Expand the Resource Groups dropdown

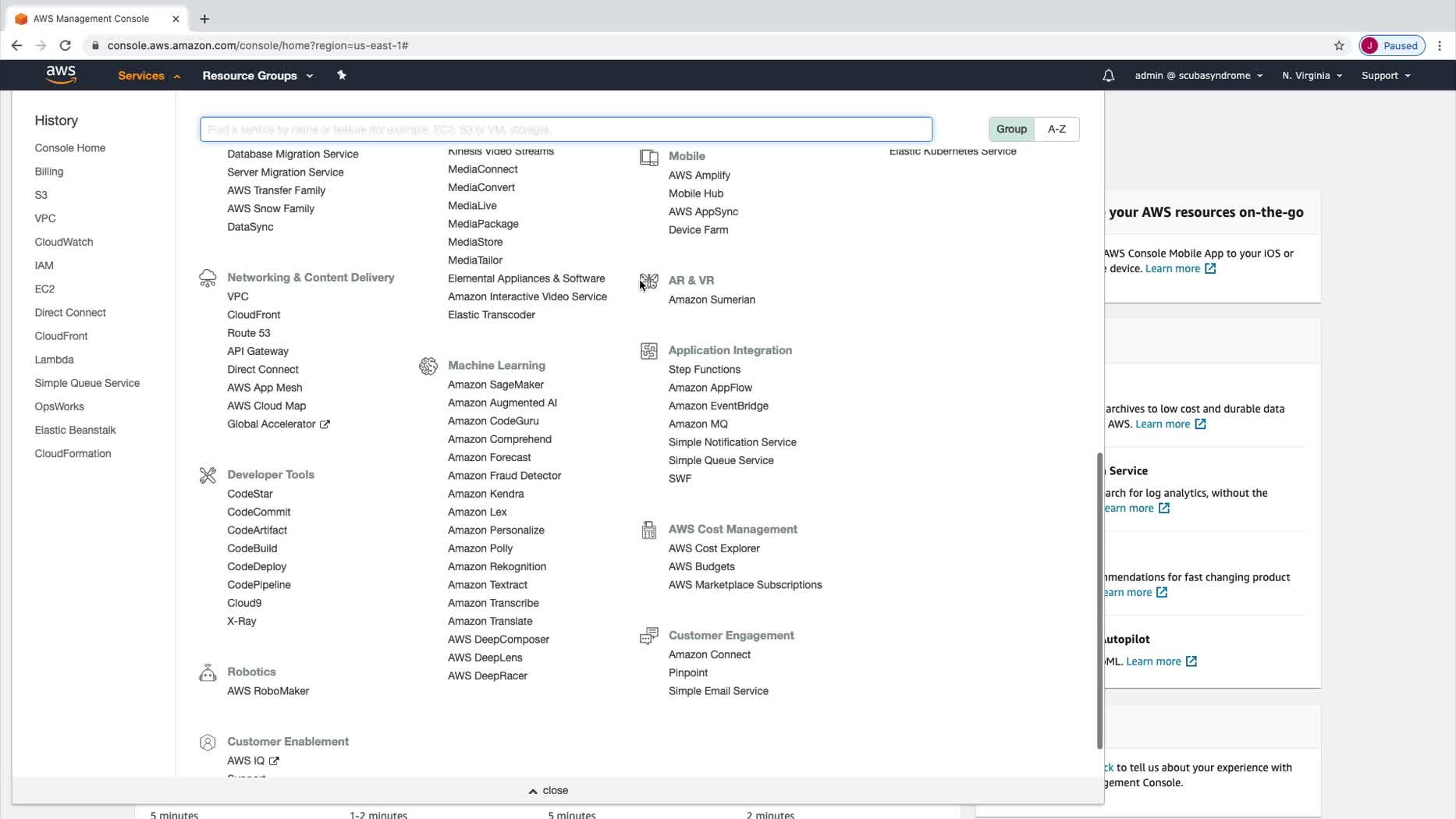click(x=257, y=76)
